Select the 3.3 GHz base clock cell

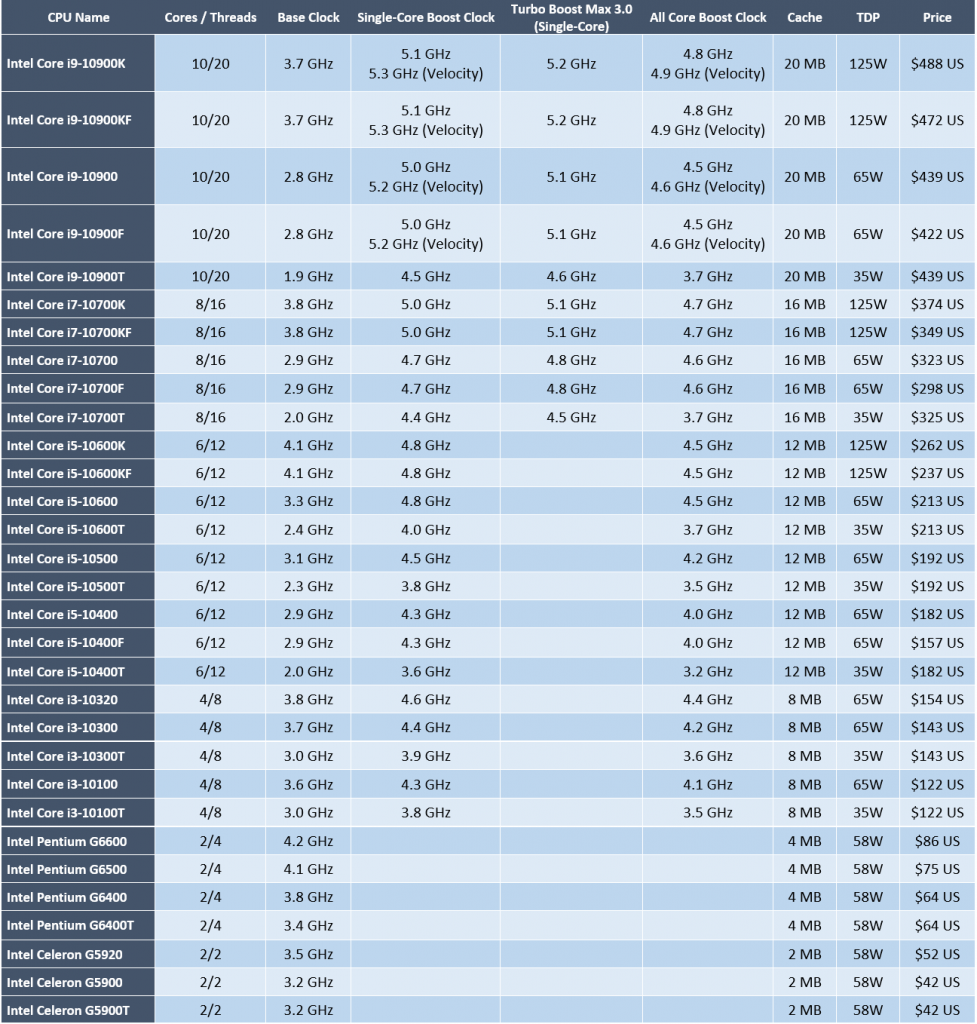308,502
